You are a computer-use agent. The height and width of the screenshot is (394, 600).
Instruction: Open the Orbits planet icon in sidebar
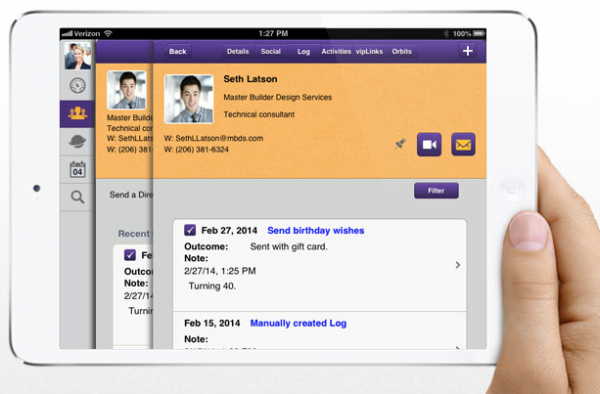click(x=77, y=142)
